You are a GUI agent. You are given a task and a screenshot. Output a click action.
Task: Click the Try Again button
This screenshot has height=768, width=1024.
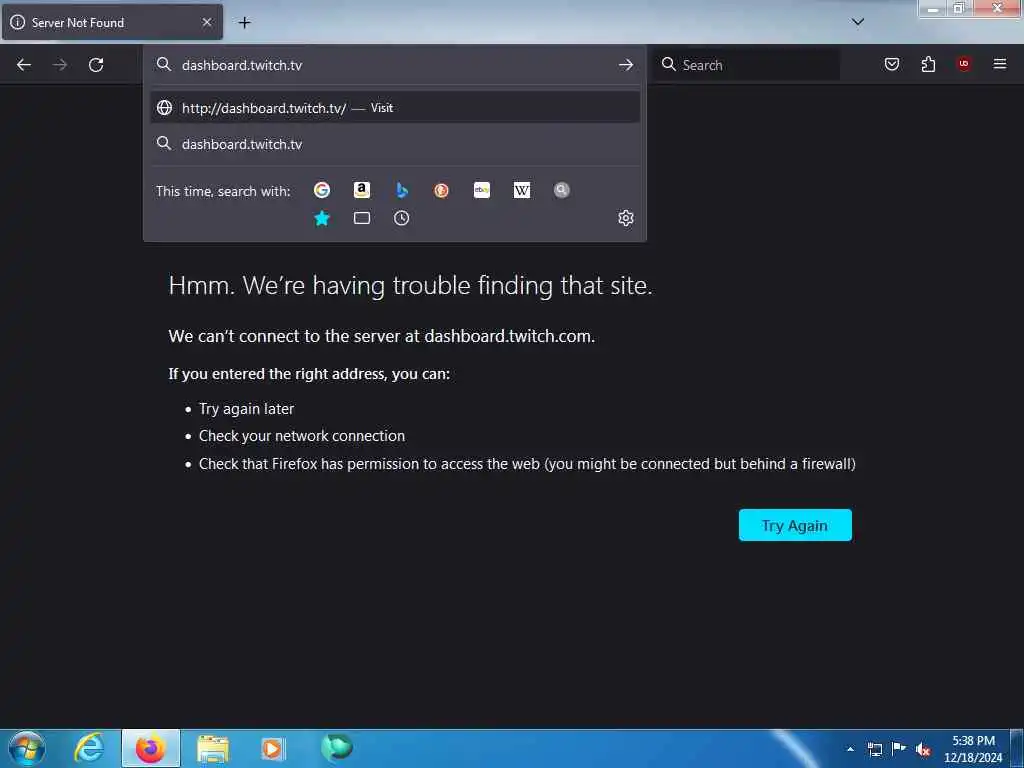795,525
